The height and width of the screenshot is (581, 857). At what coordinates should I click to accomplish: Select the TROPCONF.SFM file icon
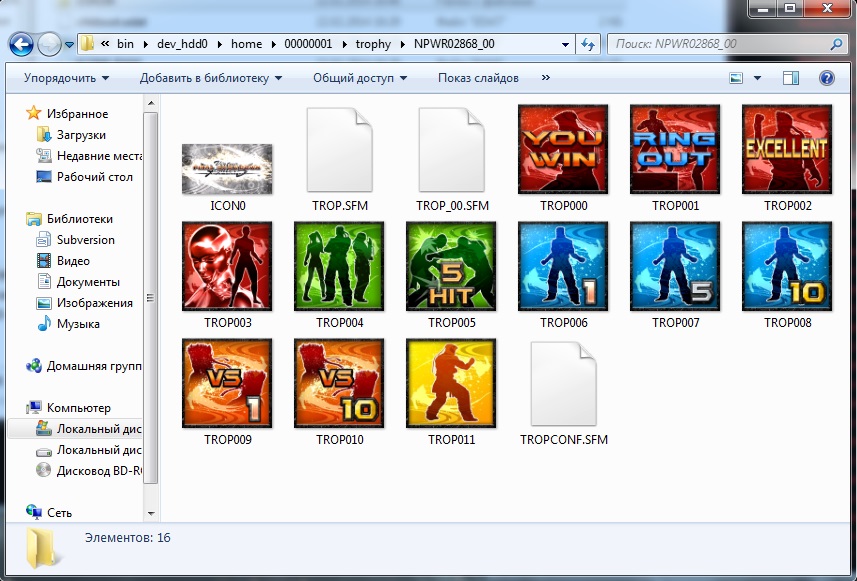pos(563,384)
